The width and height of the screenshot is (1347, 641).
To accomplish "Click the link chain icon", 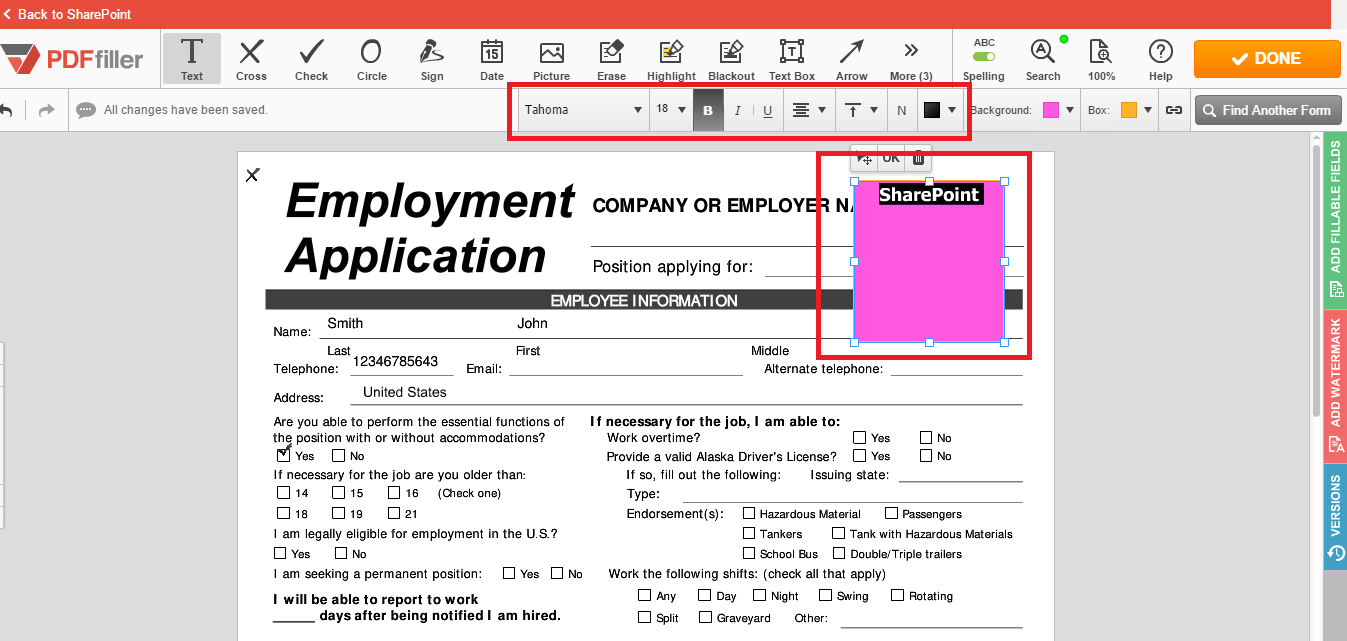I will (x=1174, y=110).
